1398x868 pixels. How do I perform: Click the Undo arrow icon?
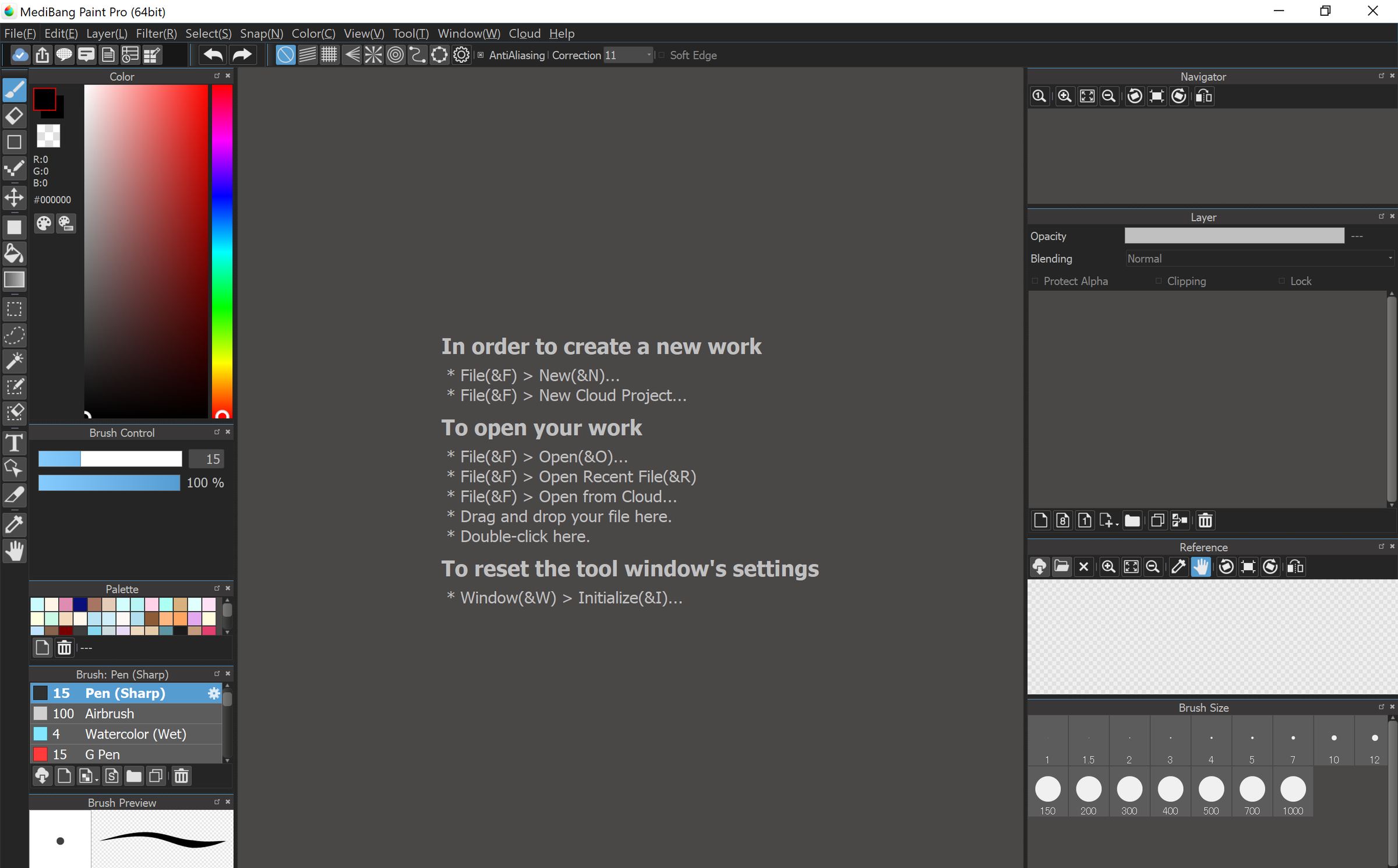click(x=213, y=55)
